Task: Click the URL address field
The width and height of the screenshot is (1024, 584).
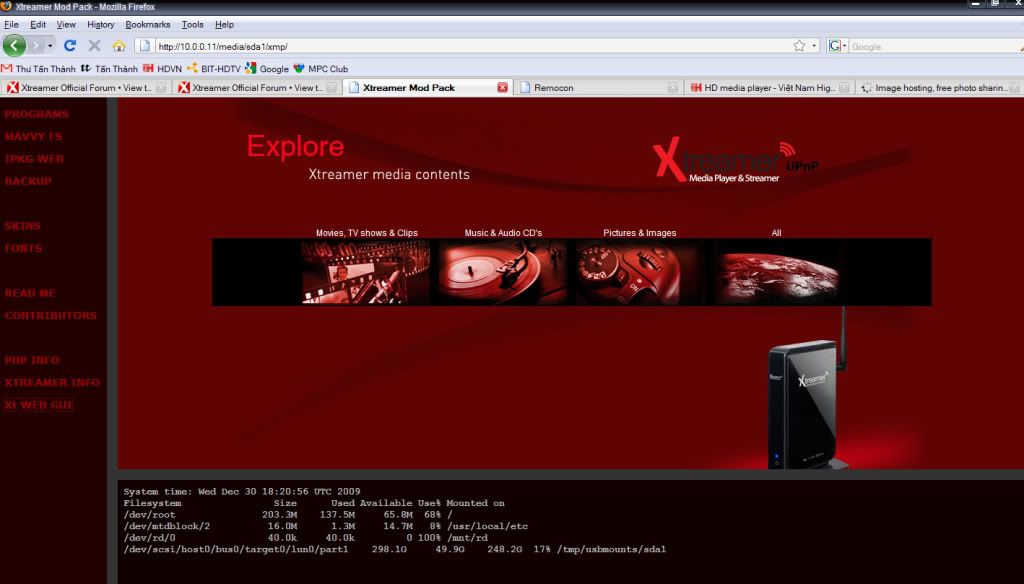Action: (x=472, y=46)
